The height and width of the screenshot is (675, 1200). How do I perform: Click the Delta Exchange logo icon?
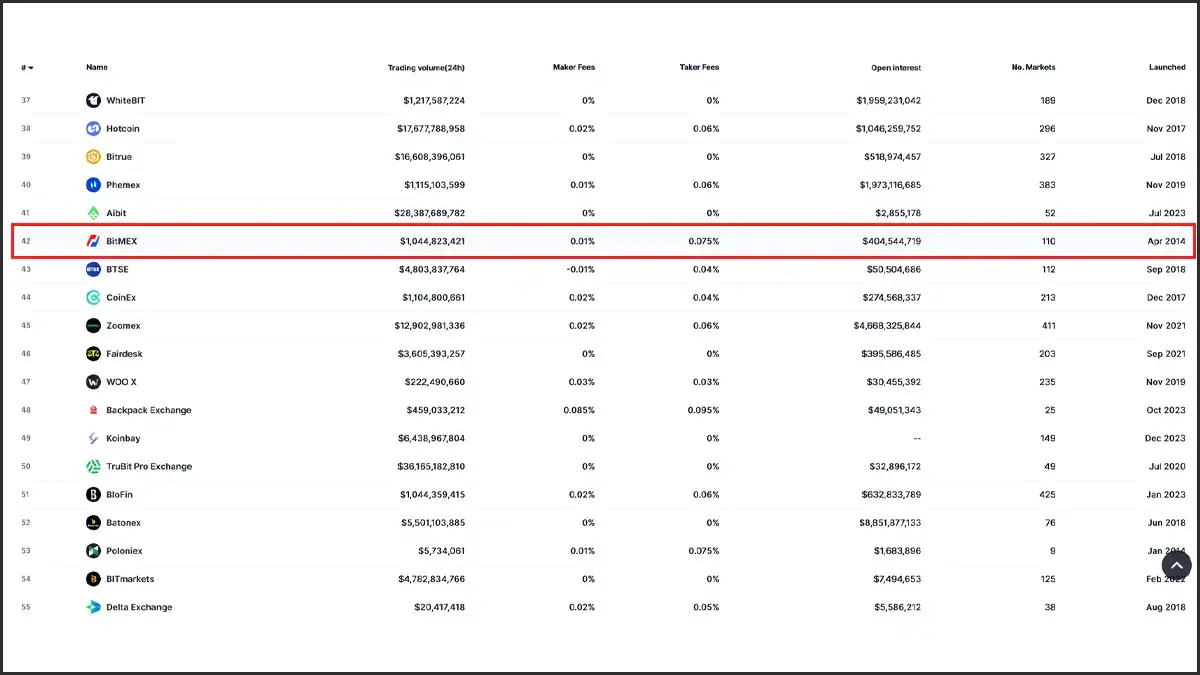click(93, 607)
